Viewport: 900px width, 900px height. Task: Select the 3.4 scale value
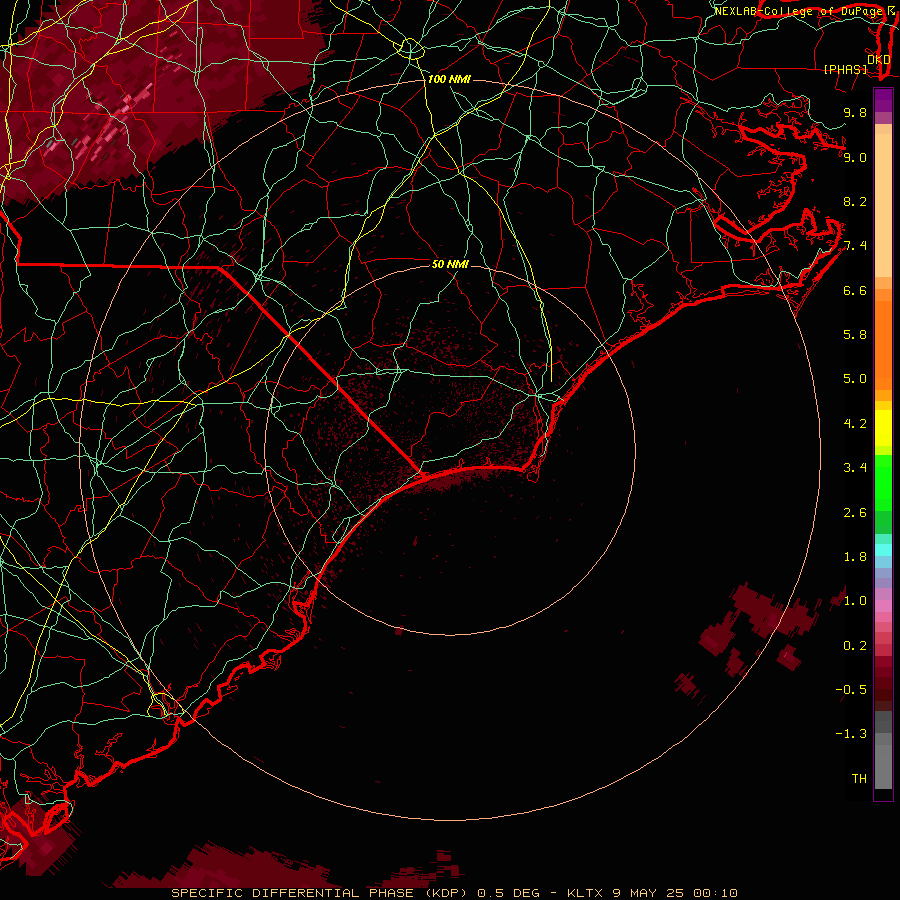pyautogui.click(x=855, y=468)
